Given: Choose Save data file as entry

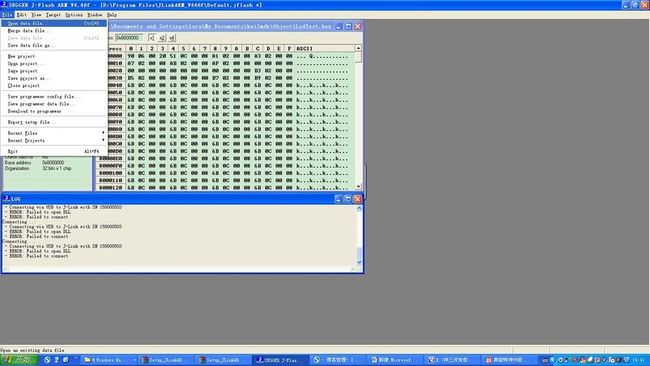Looking at the screenshot, I should click(54, 46).
